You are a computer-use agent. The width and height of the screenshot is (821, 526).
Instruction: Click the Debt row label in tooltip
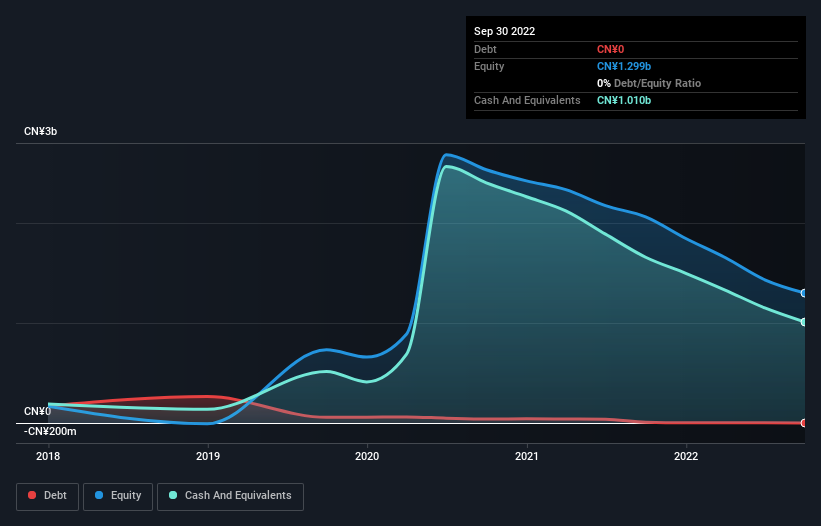click(x=485, y=49)
